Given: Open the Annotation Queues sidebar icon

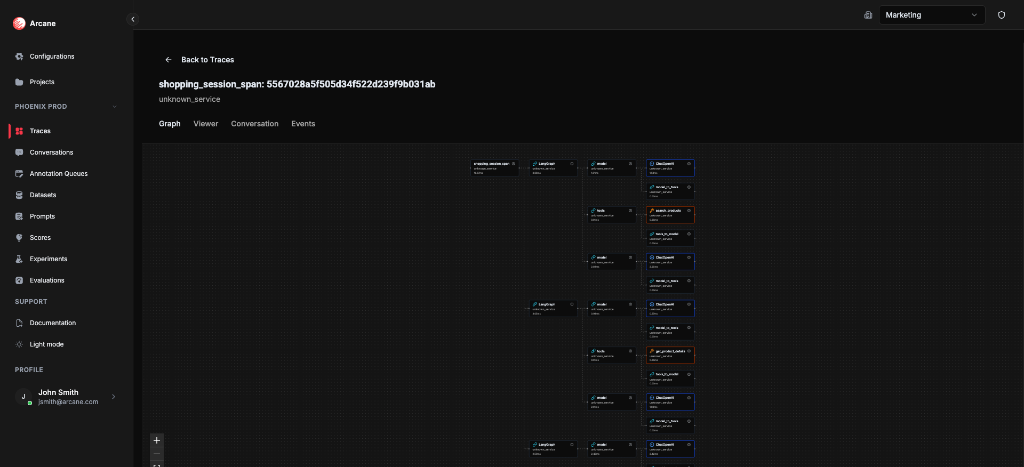Looking at the screenshot, I should (x=20, y=173).
